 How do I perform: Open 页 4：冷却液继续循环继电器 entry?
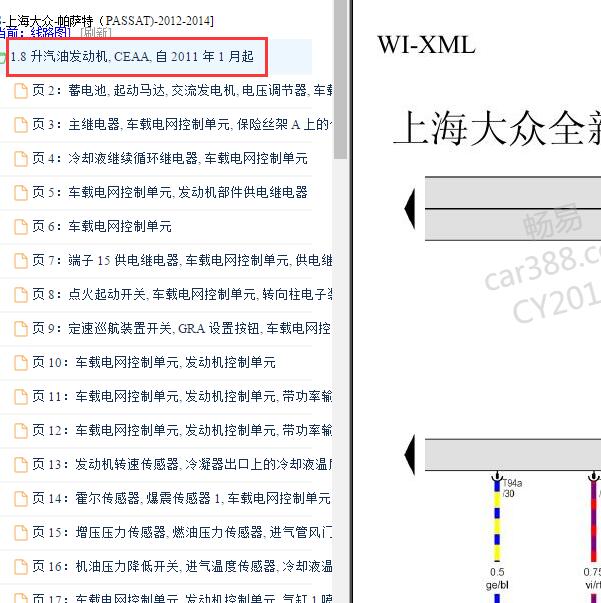click(170, 158)
